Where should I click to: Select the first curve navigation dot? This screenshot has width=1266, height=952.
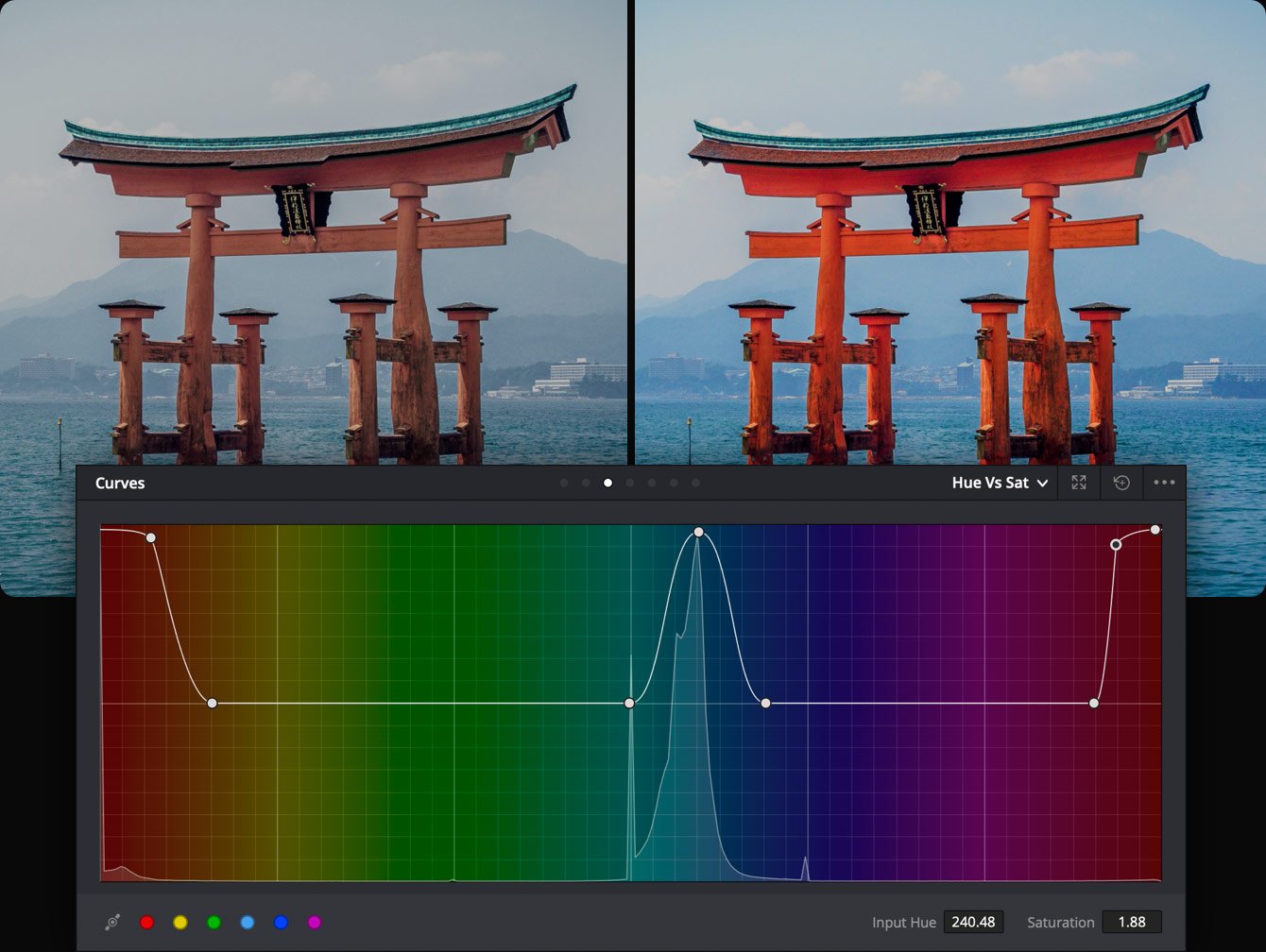(563, 483)
